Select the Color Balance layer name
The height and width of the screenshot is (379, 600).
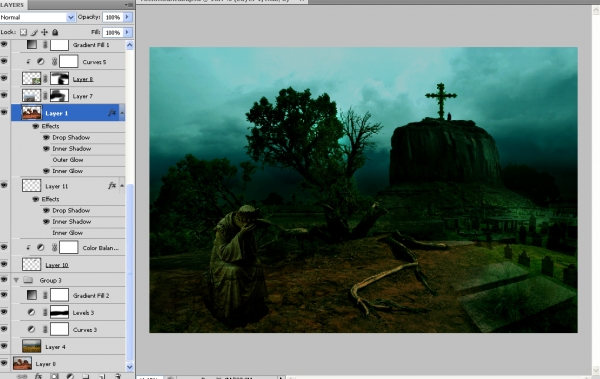click(101, 248)
